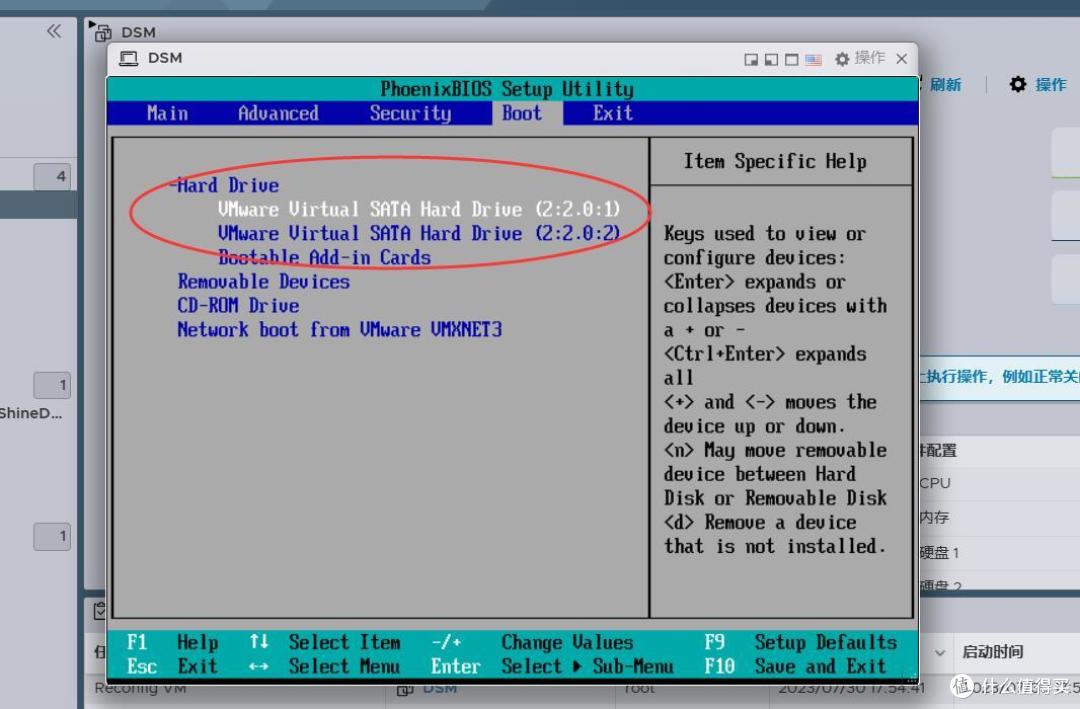
Task: Click the laptop icon in the DSM console title bar
Action: click(x=129, y=59)
